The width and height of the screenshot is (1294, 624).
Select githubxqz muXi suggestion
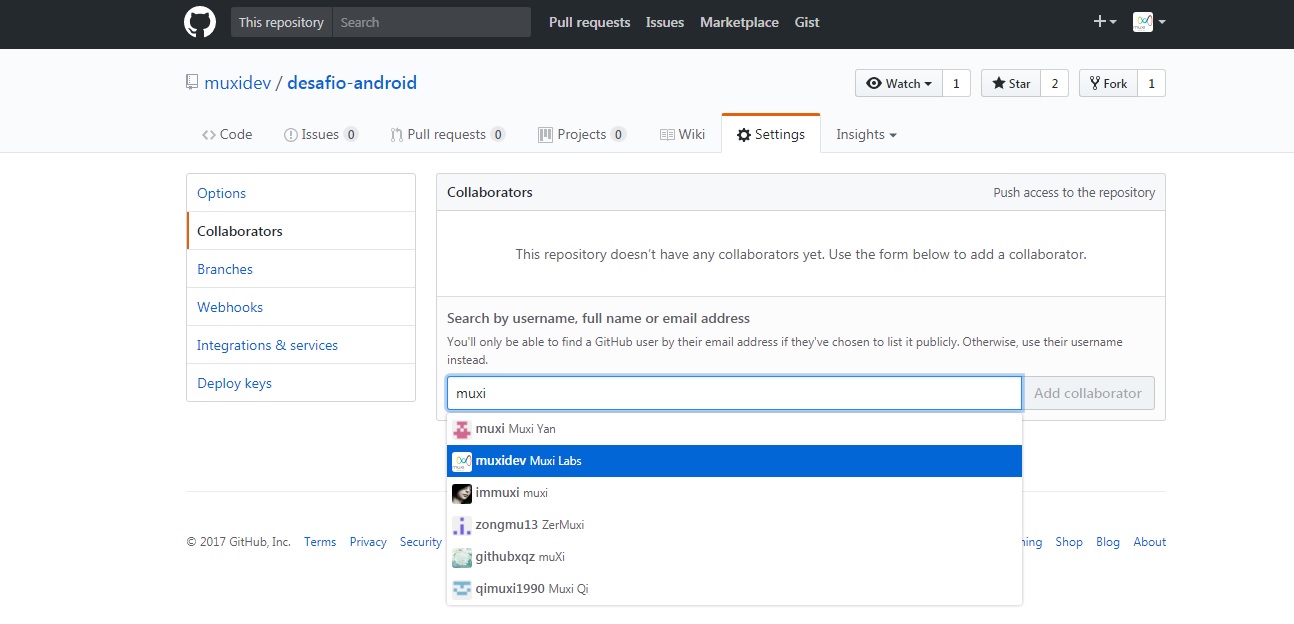pos(734,557)
